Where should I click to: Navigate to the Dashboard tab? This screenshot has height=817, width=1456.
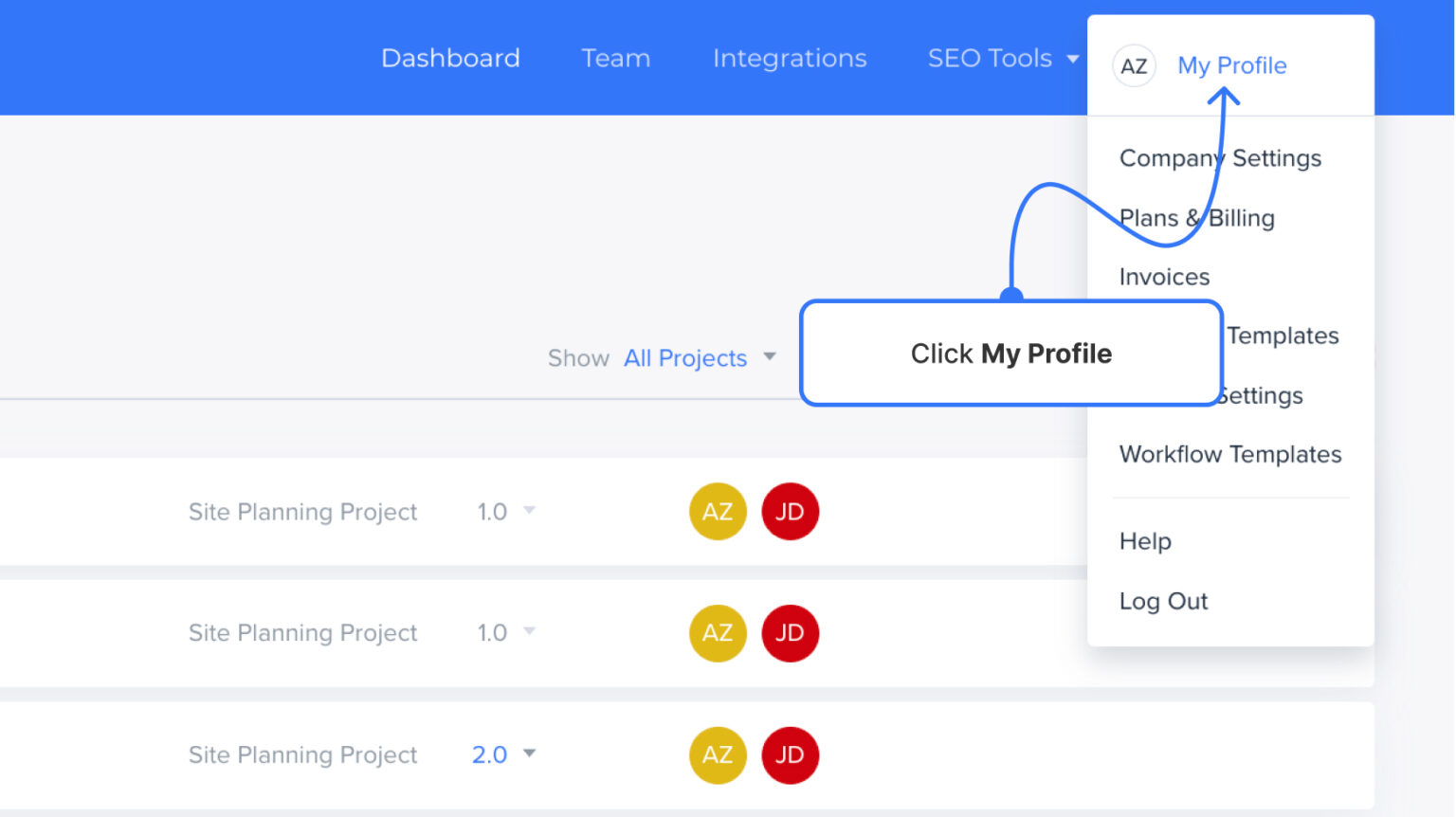pos(450,58)
